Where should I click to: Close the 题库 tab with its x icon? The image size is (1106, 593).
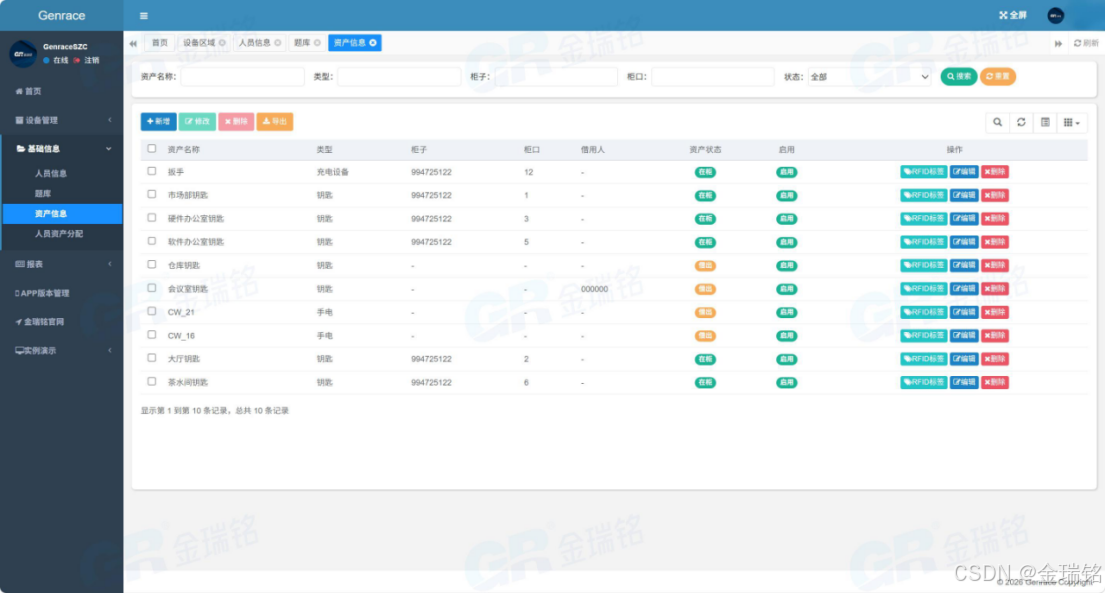tap(317, 43)
